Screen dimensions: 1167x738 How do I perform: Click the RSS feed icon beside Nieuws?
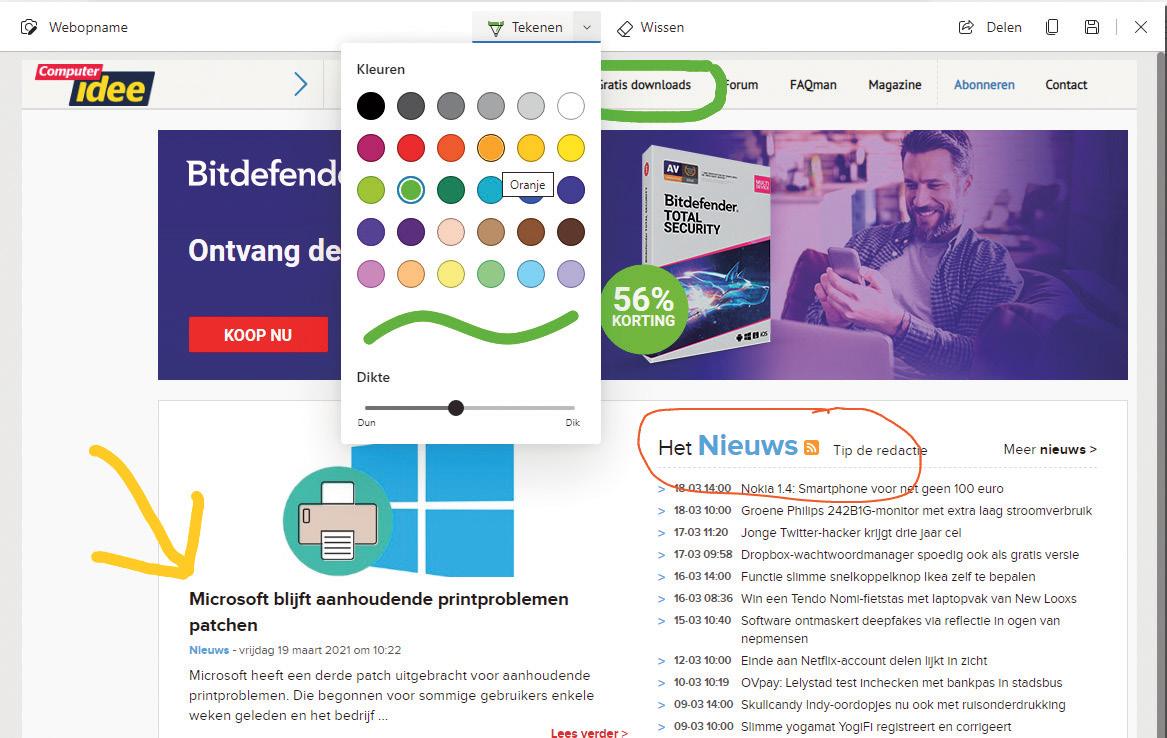812,447
